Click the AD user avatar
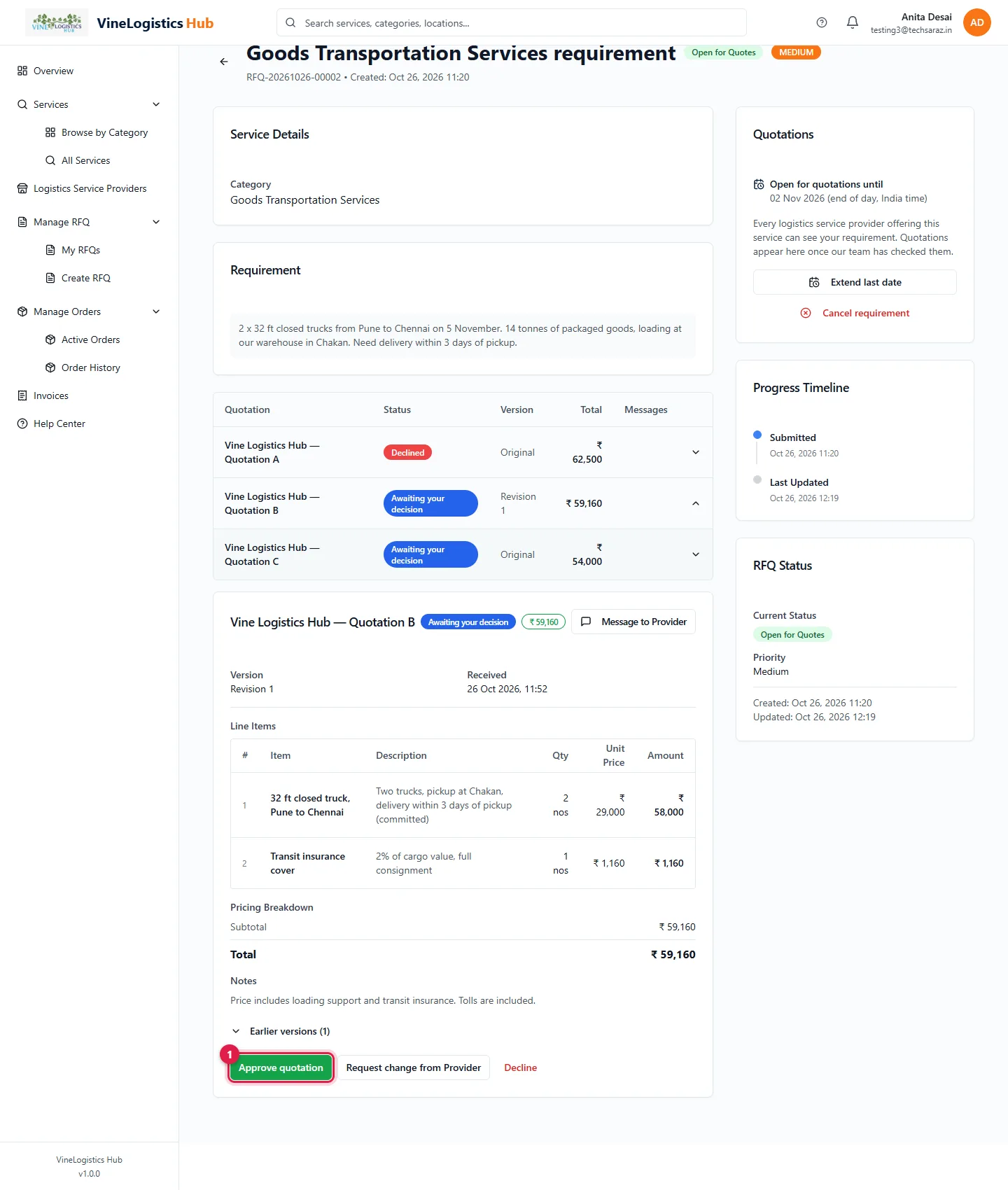The height and width of the screenshot is (1190, 1008). point(977,22)
